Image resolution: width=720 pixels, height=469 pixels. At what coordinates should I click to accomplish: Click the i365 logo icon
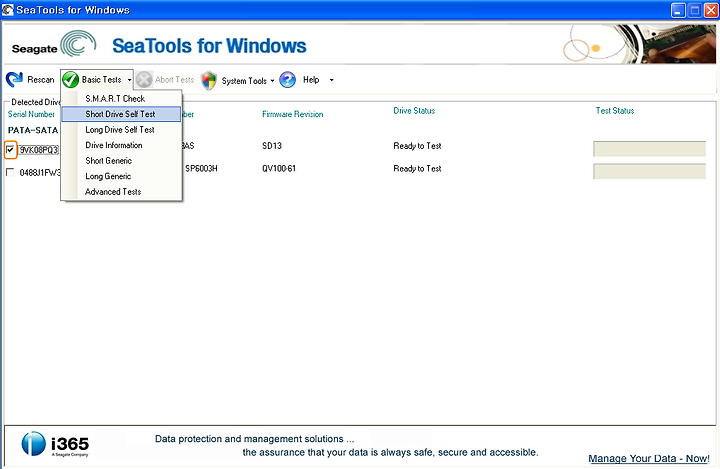click(x=34, y=444)
